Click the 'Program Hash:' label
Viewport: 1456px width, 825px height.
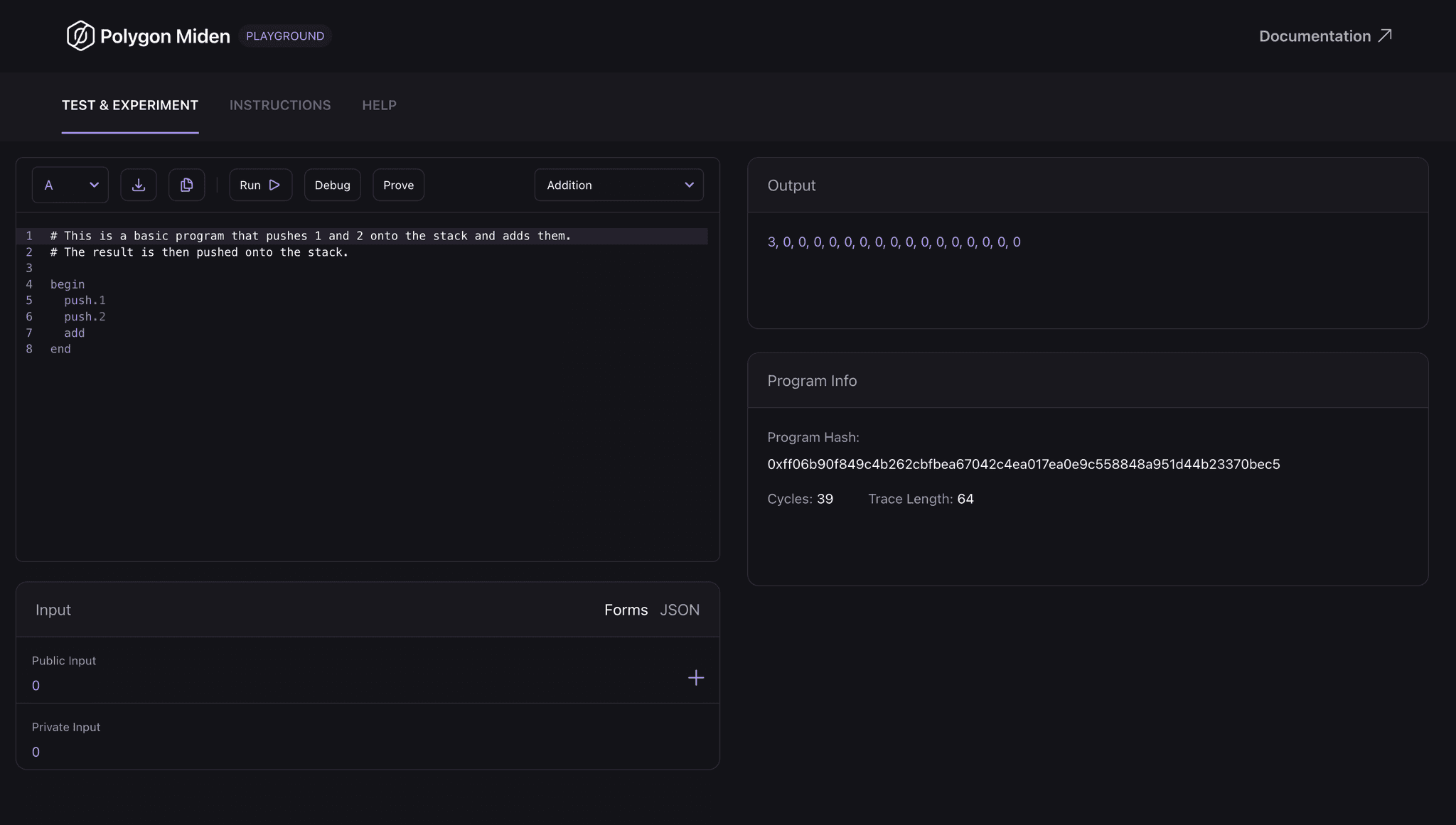point(813,438)
